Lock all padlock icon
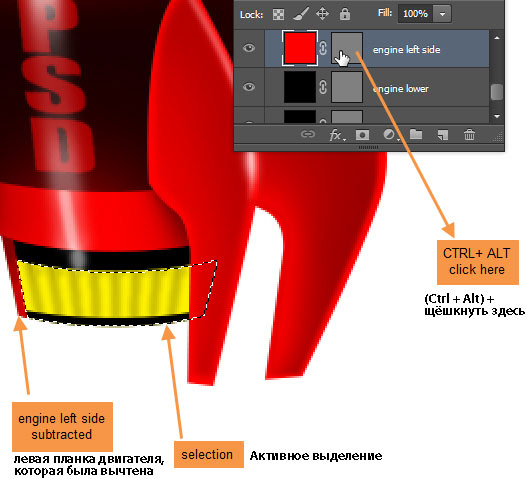The image size is (527, 479). [x=344, y=14]
